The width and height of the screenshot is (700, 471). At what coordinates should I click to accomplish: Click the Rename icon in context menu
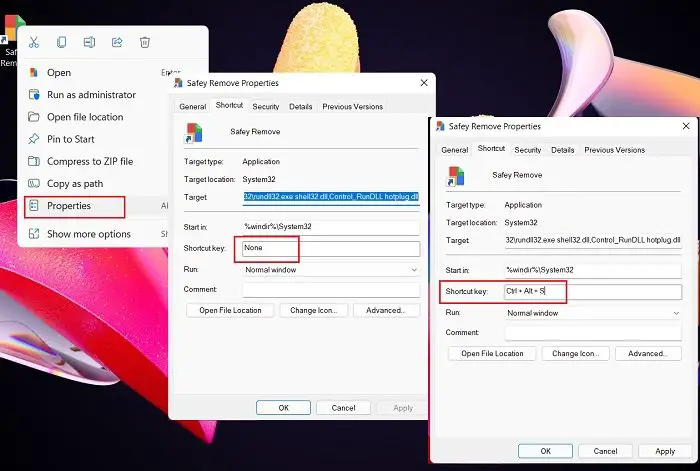coord(89,42)
